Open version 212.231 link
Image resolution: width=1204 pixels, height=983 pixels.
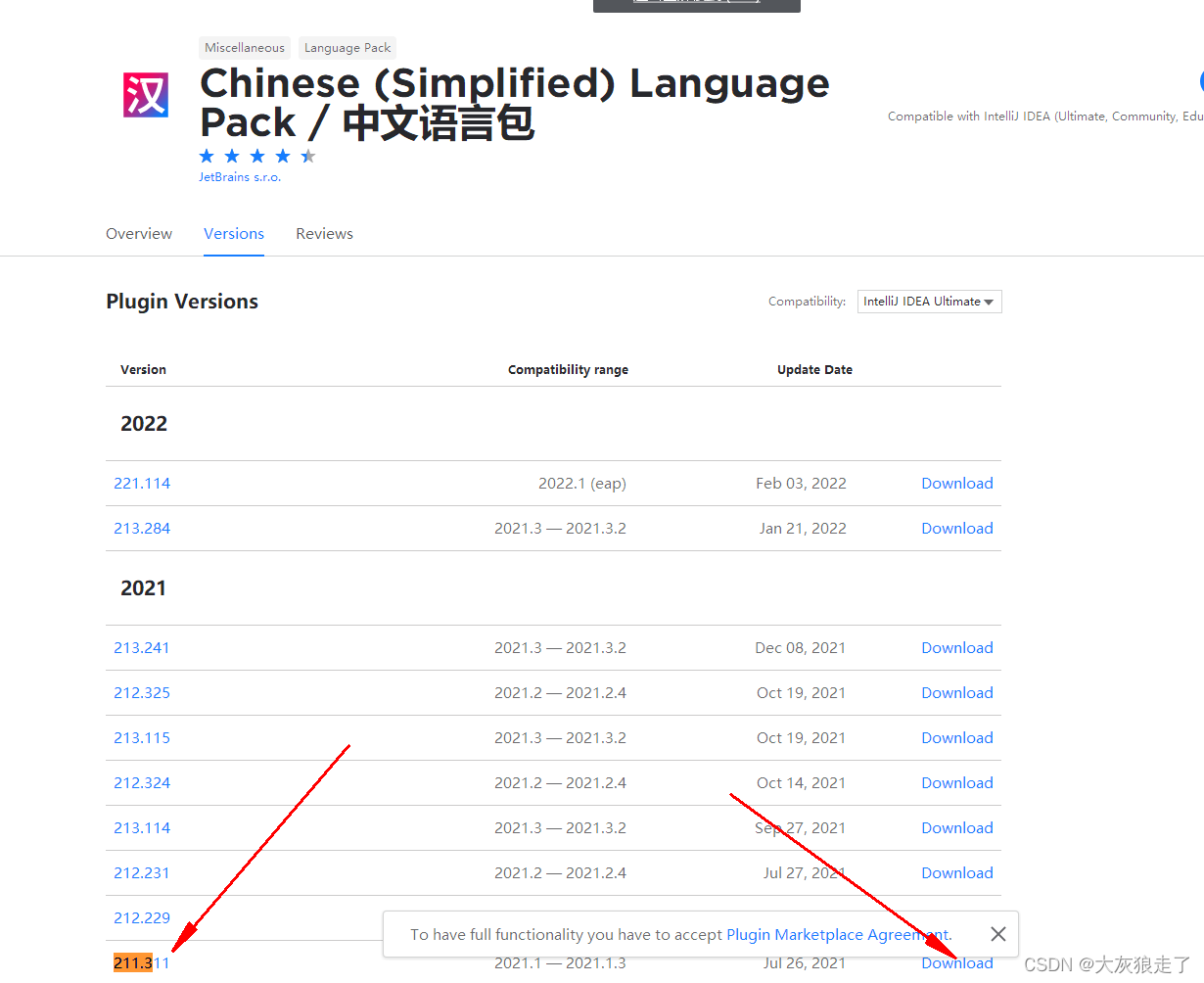coord(142,873)
